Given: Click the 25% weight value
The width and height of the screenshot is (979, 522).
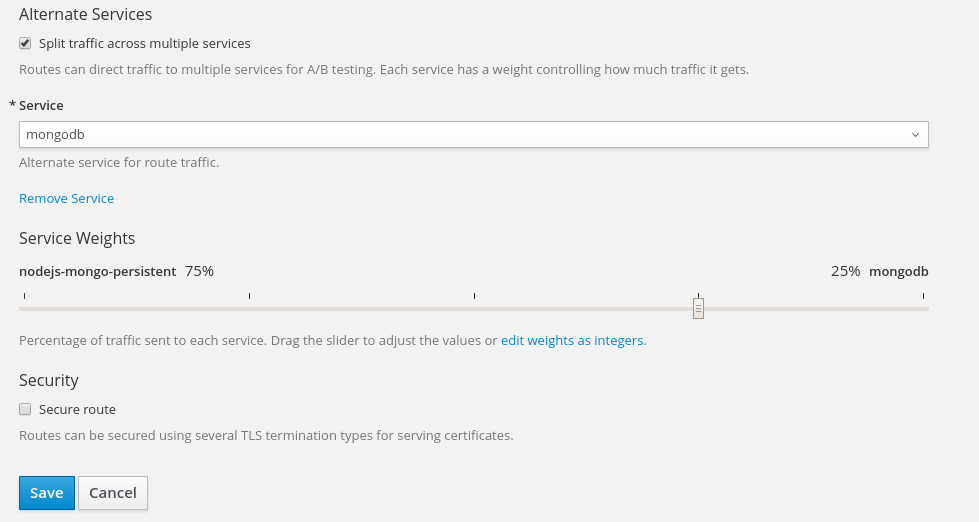Looking at the screenshot, I should [x=845, y=271].
